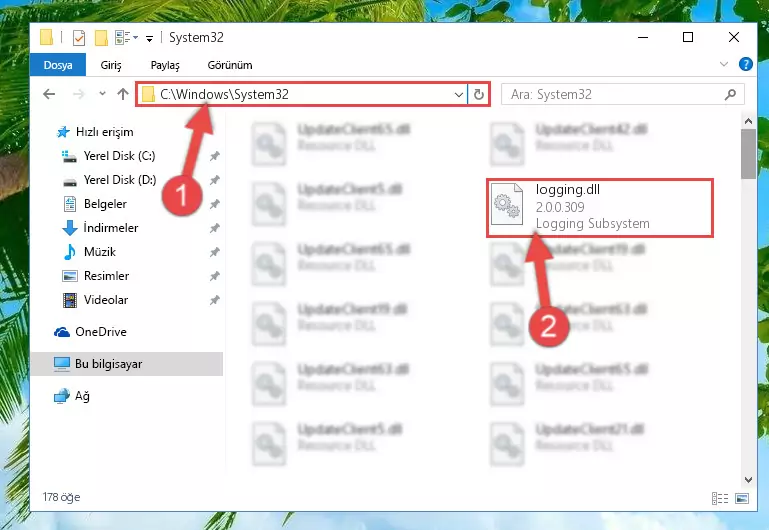Viewport: 769px width, 530px height.
Task: Open the recent locations dropdown arrow
Action: click(102, 93)
